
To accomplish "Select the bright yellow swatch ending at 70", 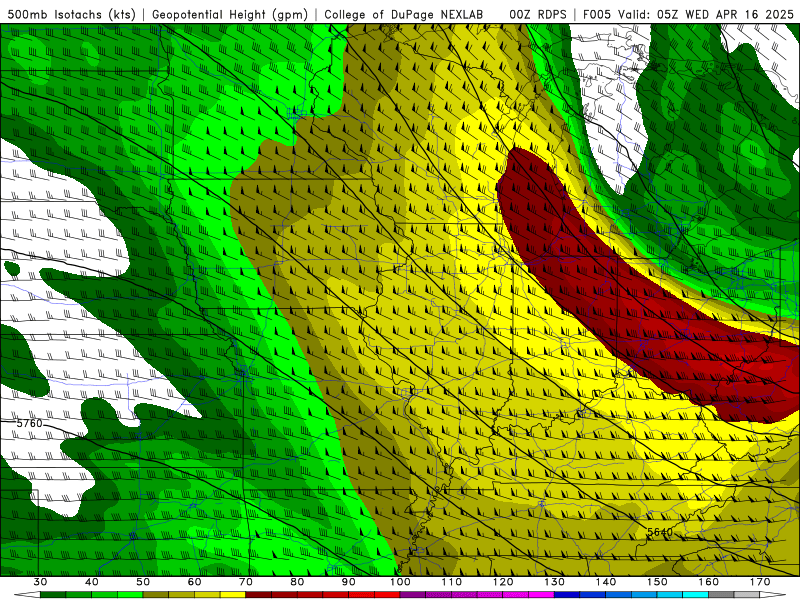I will tap(233, 595).
